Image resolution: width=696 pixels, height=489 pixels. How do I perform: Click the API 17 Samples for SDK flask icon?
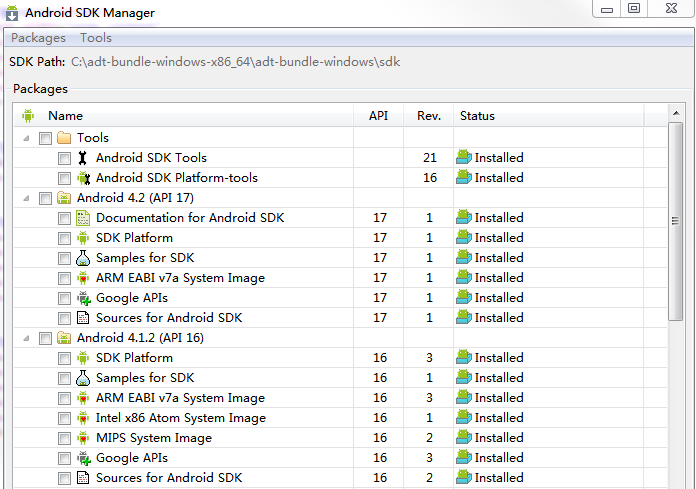point(83,258)
